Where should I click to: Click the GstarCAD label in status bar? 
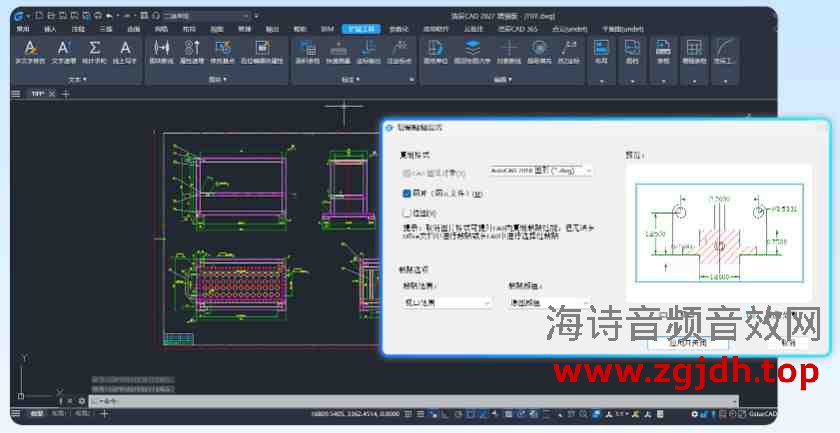pyautogui.click(x=763, y=414)
